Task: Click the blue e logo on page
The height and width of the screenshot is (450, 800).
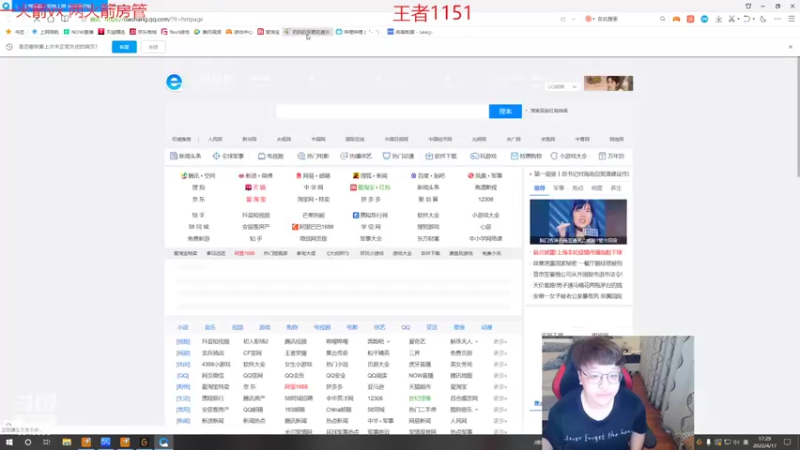Action: pos(174,82)
